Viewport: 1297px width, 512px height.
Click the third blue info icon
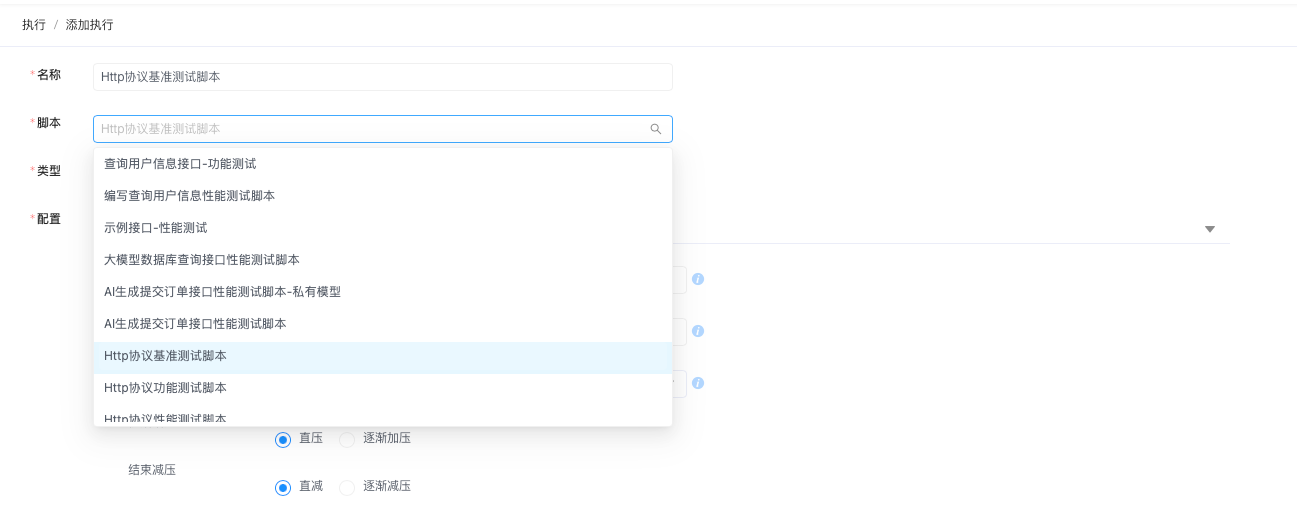(x=698, y=383)
